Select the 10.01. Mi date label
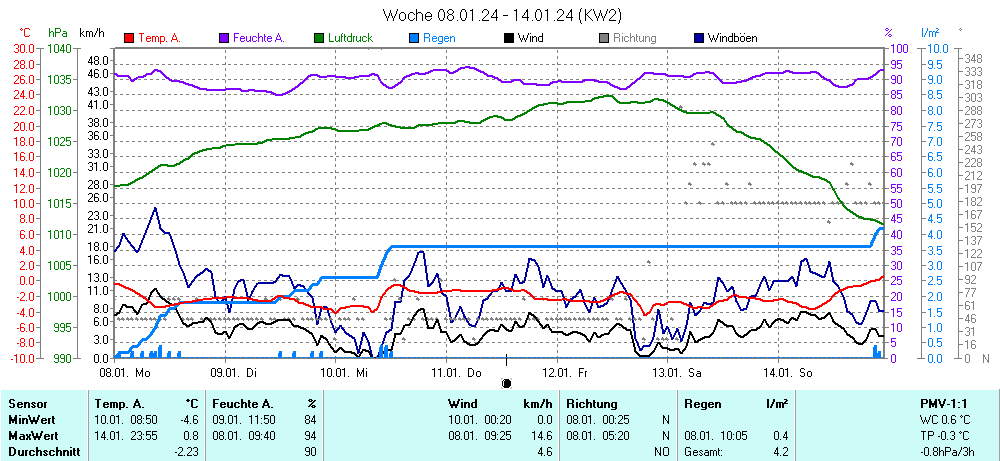The image size is (1000, 461). point(345,371)
